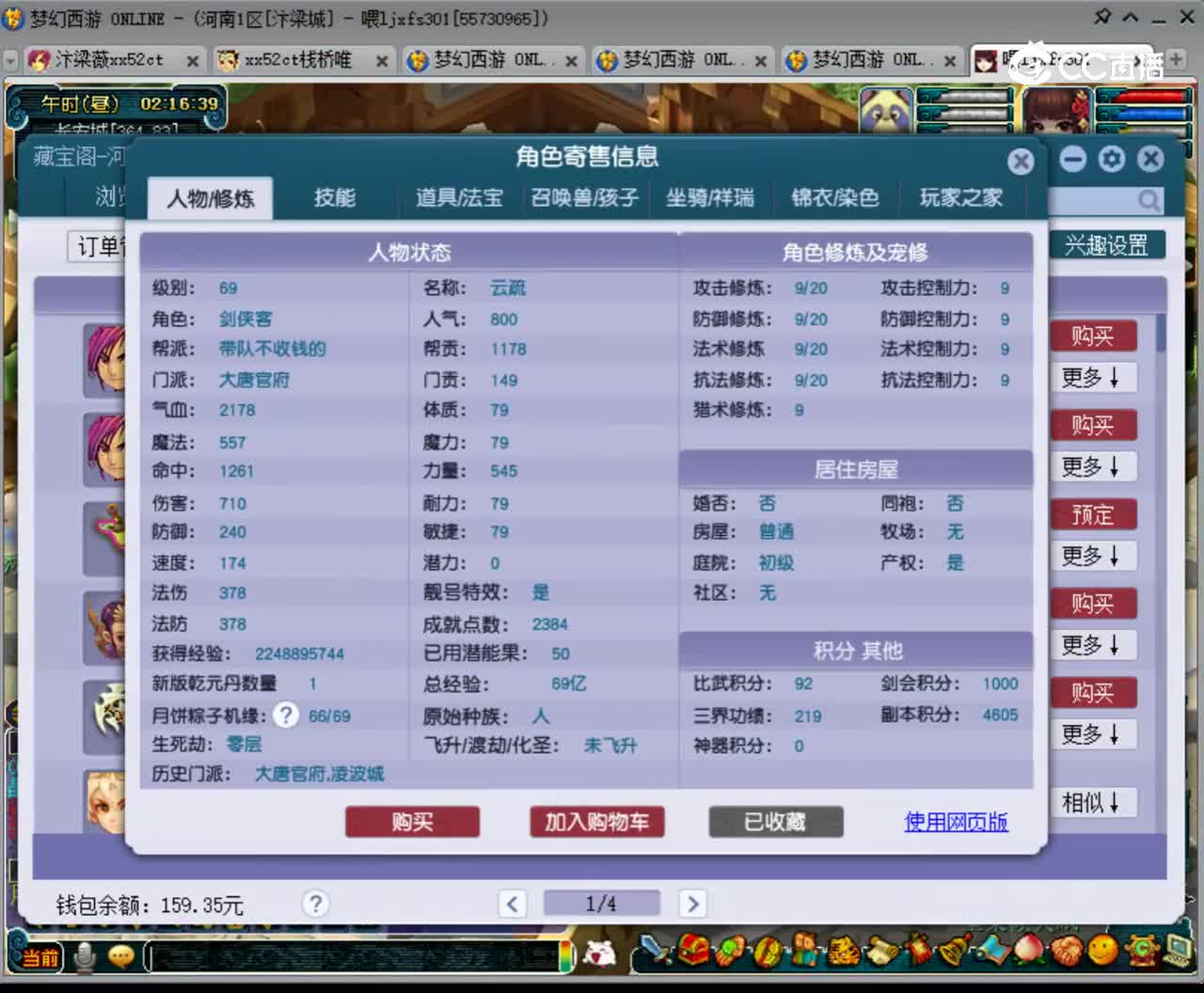Click the 预定 button in listing
The width and height of the screenshot is (1204, 993).
coord(1092,514)
